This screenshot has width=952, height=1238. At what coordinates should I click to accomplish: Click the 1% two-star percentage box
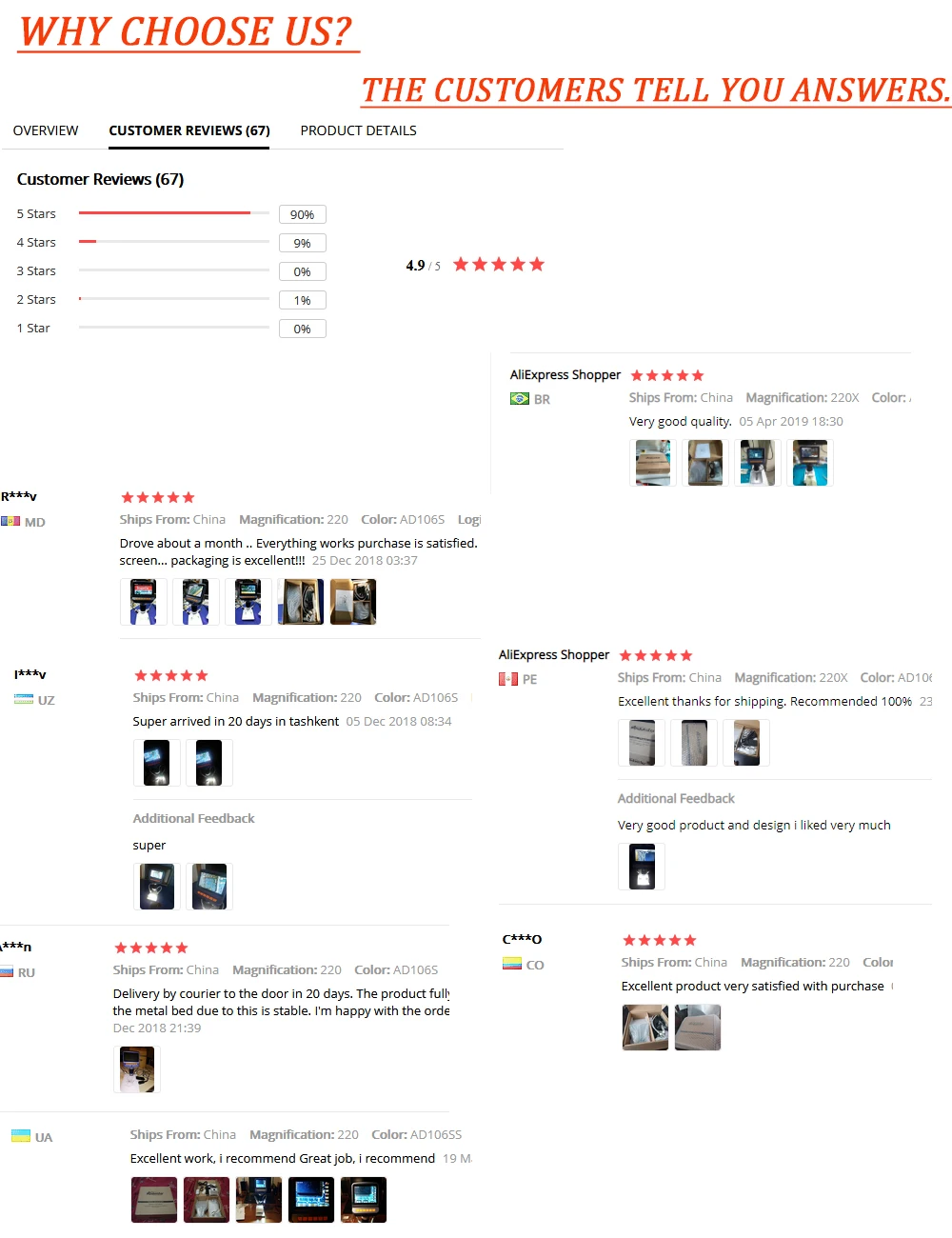(303, 300)
